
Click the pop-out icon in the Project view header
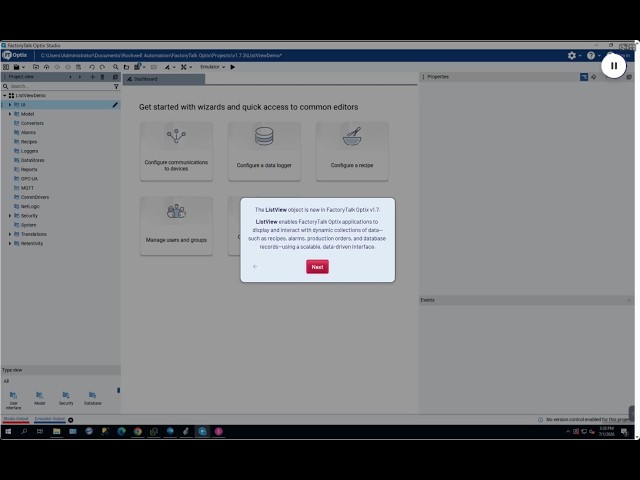pyautogui.click(x=115, y=77)
